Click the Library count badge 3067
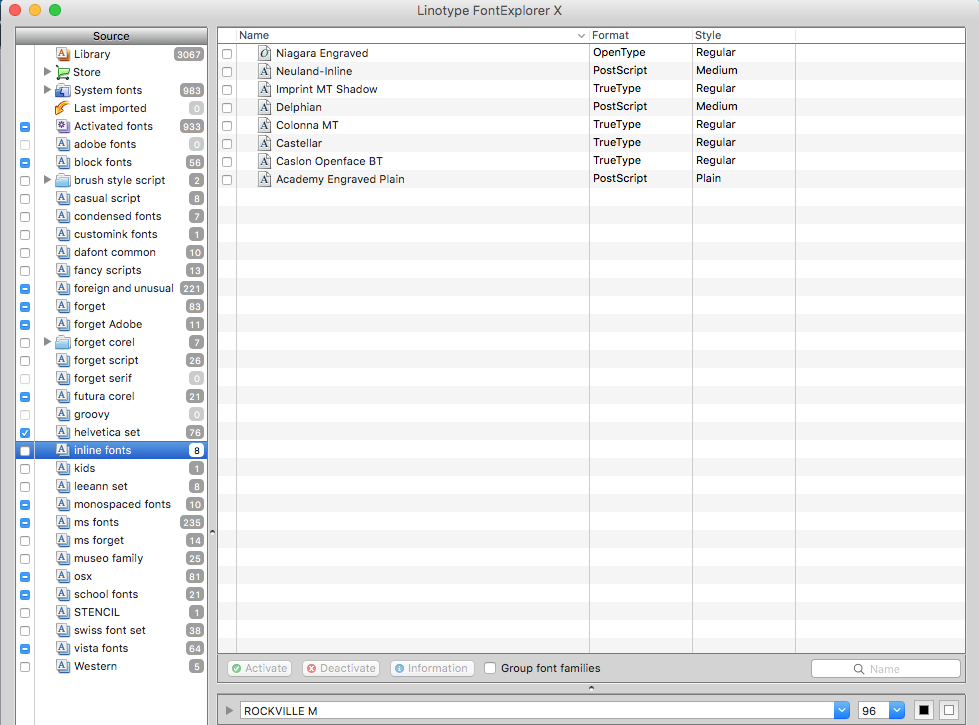The image size is (979, 725). pyautogui.click(x=189, y=54)
